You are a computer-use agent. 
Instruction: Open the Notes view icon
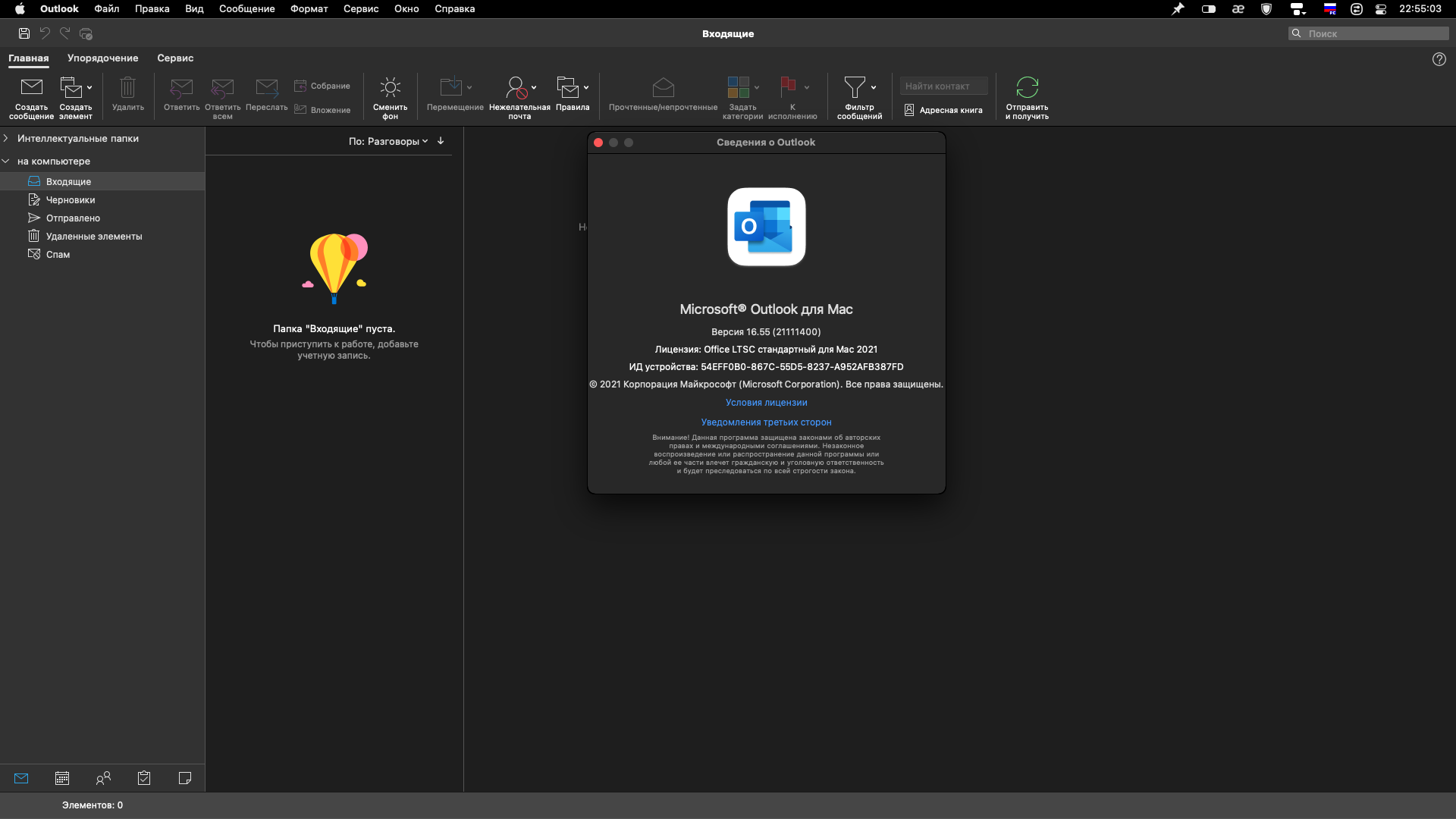point(185,778)
